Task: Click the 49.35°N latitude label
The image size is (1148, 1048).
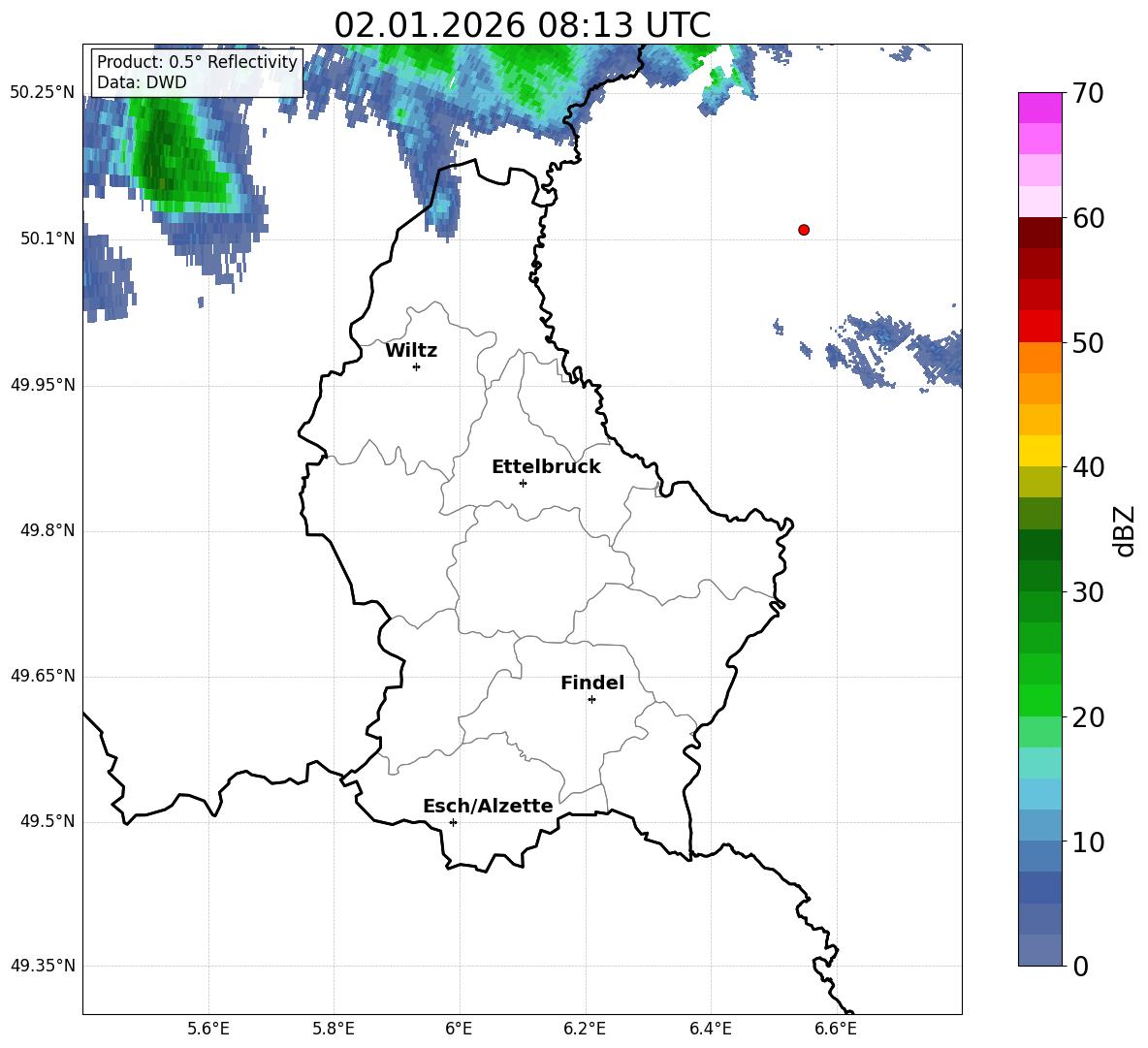Action: point(43,966)
